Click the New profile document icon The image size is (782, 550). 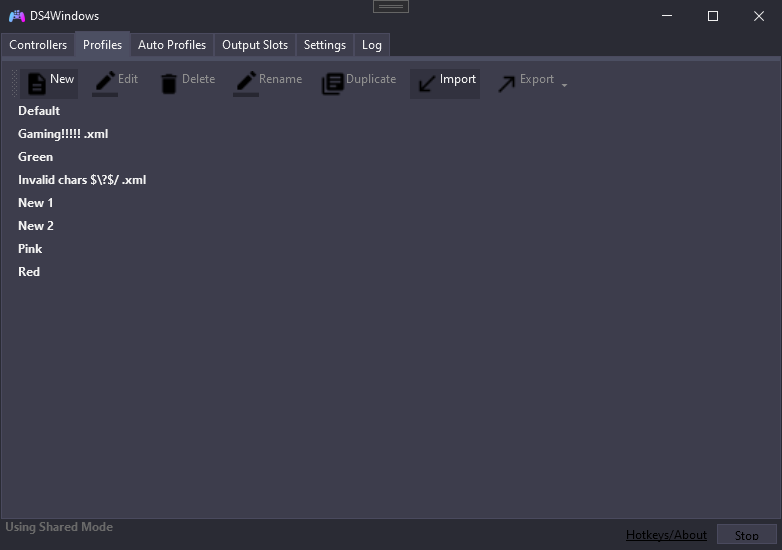[x=36, y=83]
